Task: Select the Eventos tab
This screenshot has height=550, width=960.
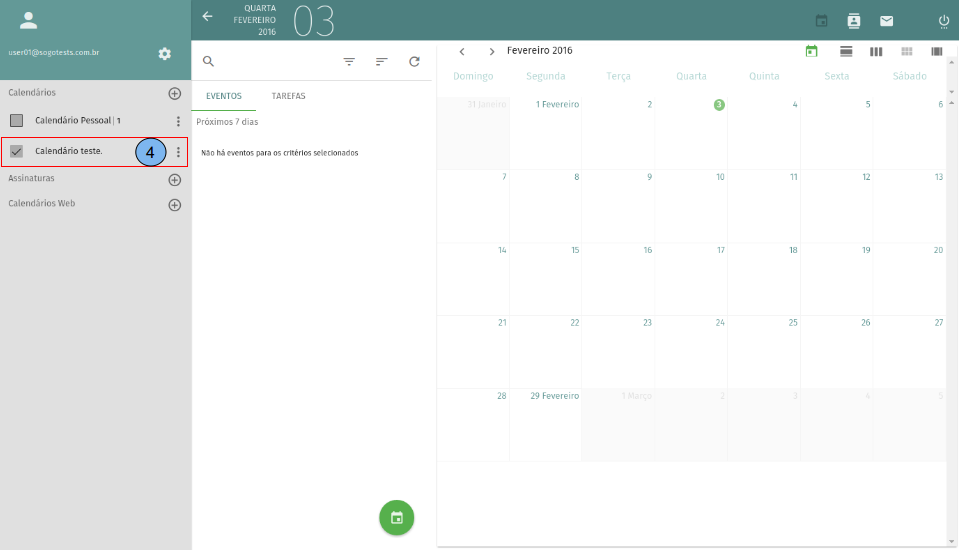Action: [x=224, y=96]
